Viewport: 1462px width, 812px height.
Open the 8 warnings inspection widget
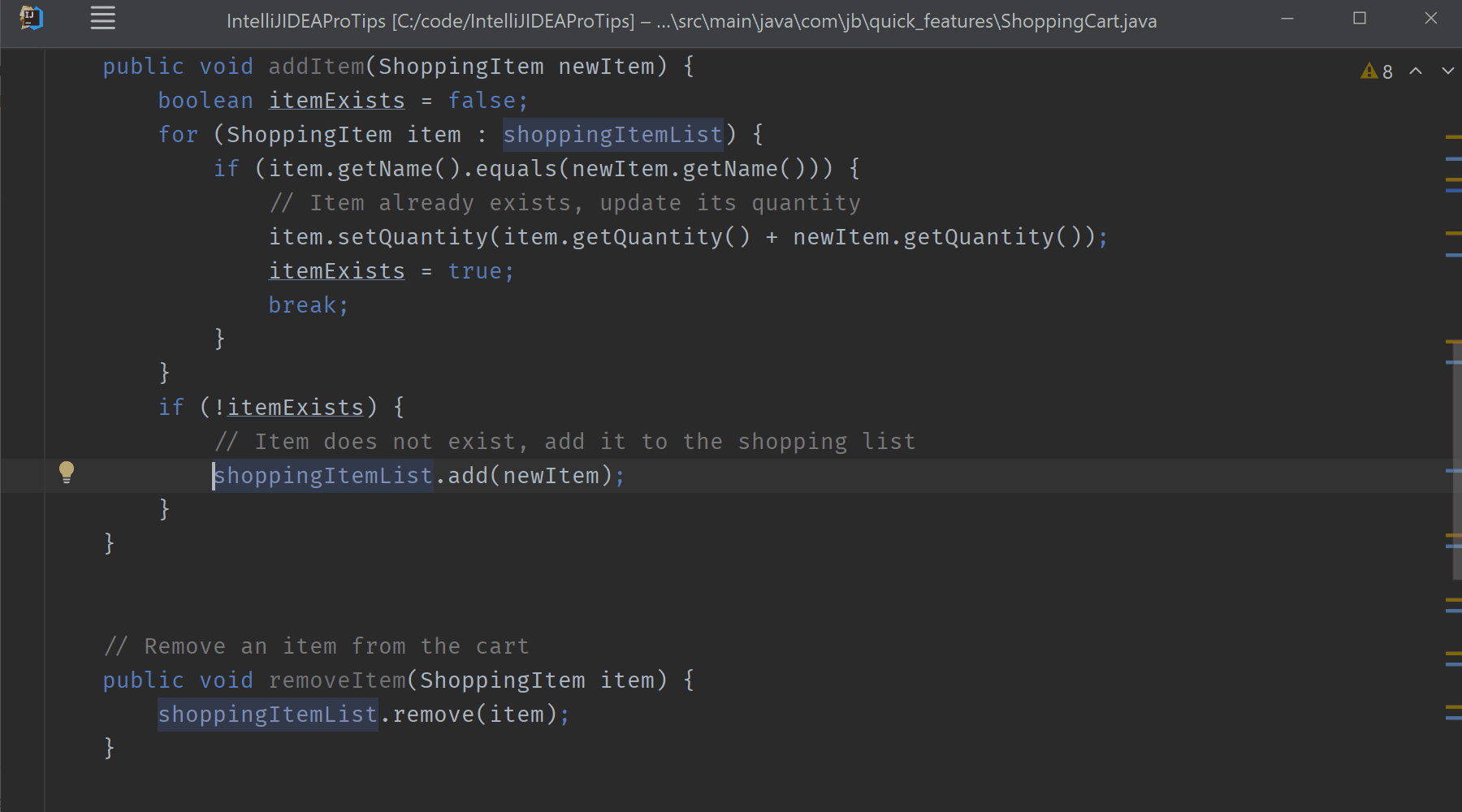1377,71
